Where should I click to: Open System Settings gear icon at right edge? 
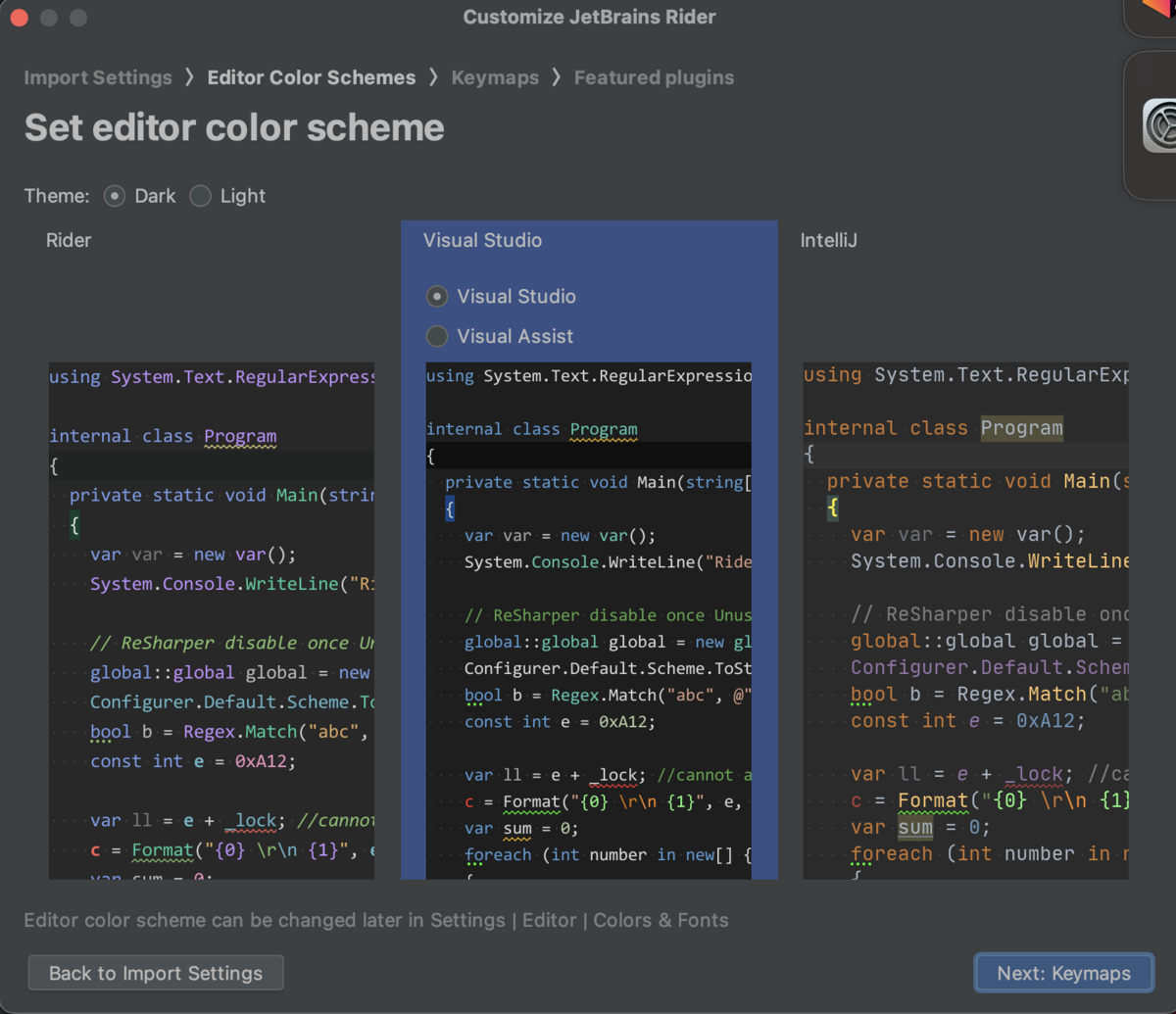[1161, 125]
